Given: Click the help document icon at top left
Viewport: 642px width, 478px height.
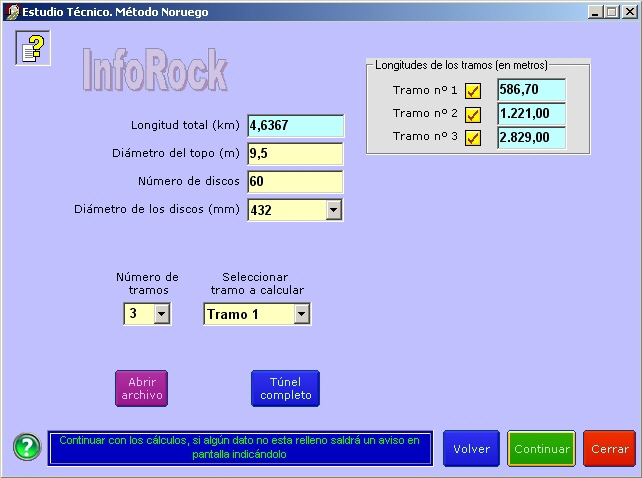Looking at the screenshot, I should 32,47.
